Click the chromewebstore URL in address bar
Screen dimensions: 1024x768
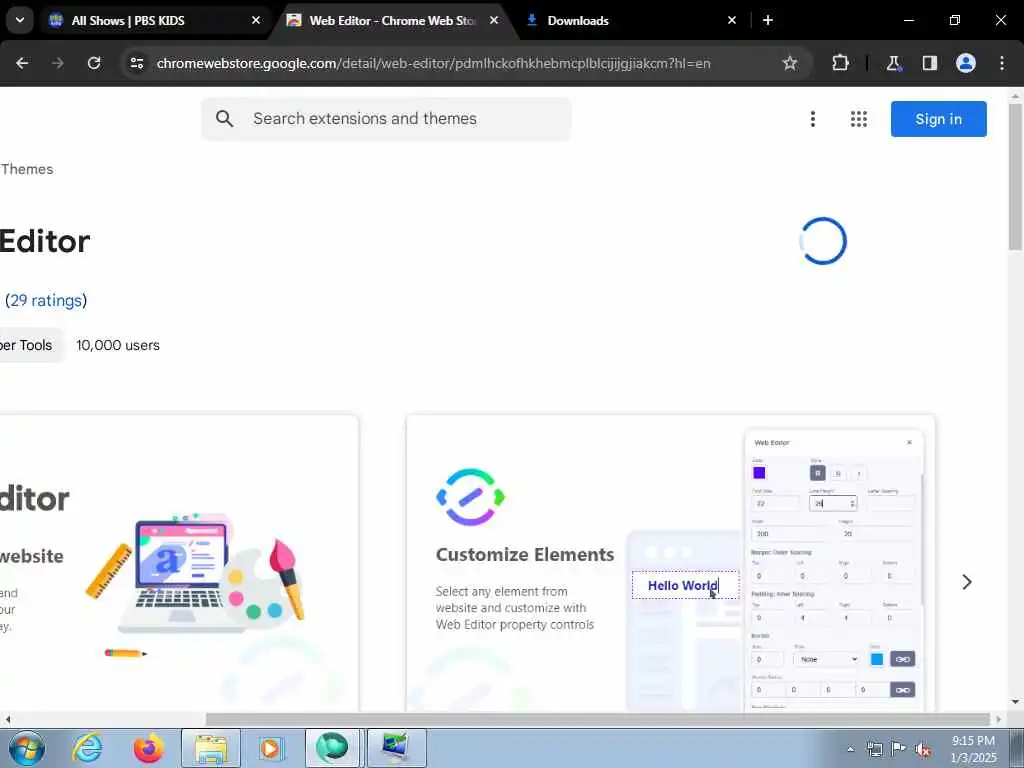click(x=433, y=63)
